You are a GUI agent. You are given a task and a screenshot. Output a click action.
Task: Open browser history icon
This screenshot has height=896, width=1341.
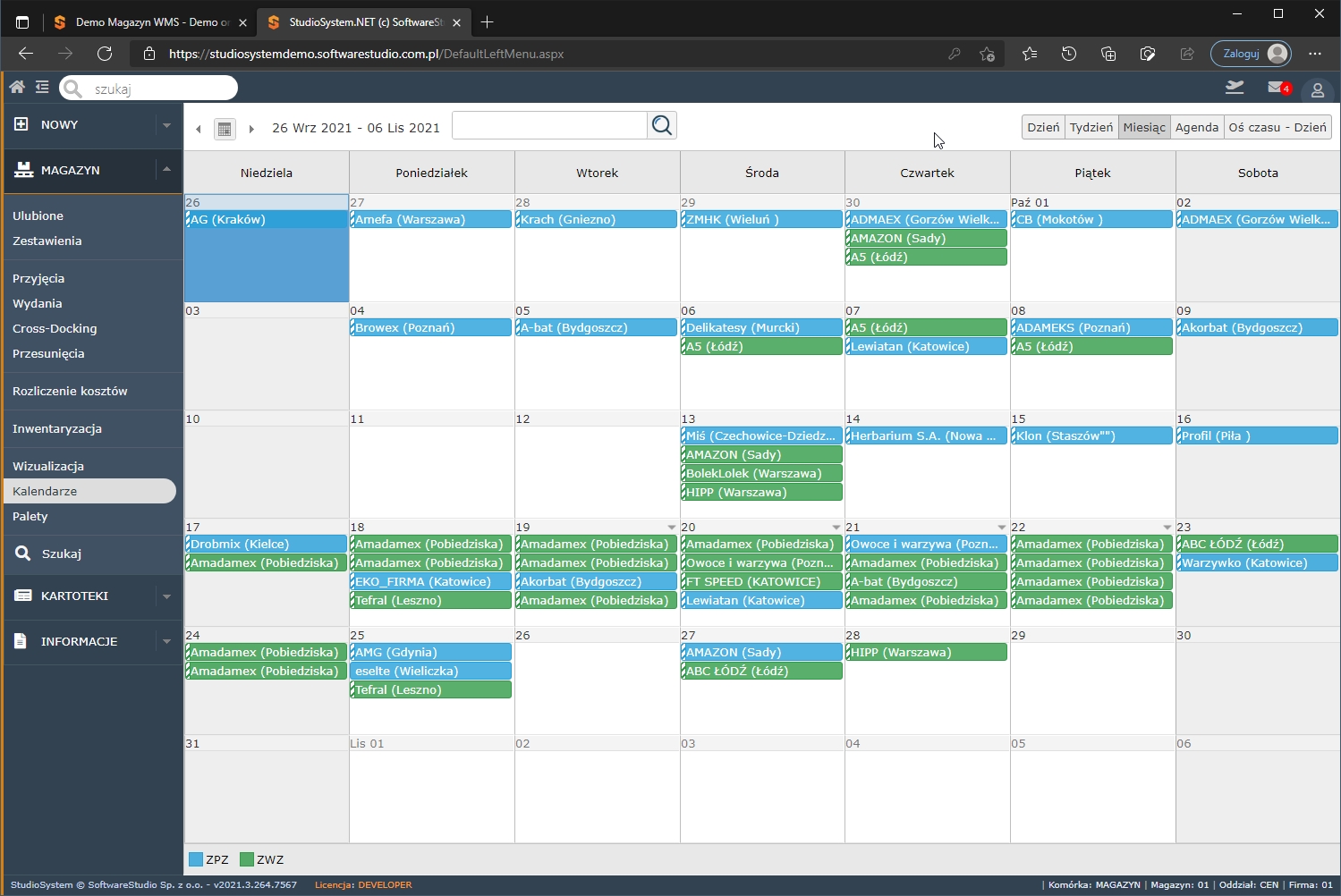[x=1069, y=54]
